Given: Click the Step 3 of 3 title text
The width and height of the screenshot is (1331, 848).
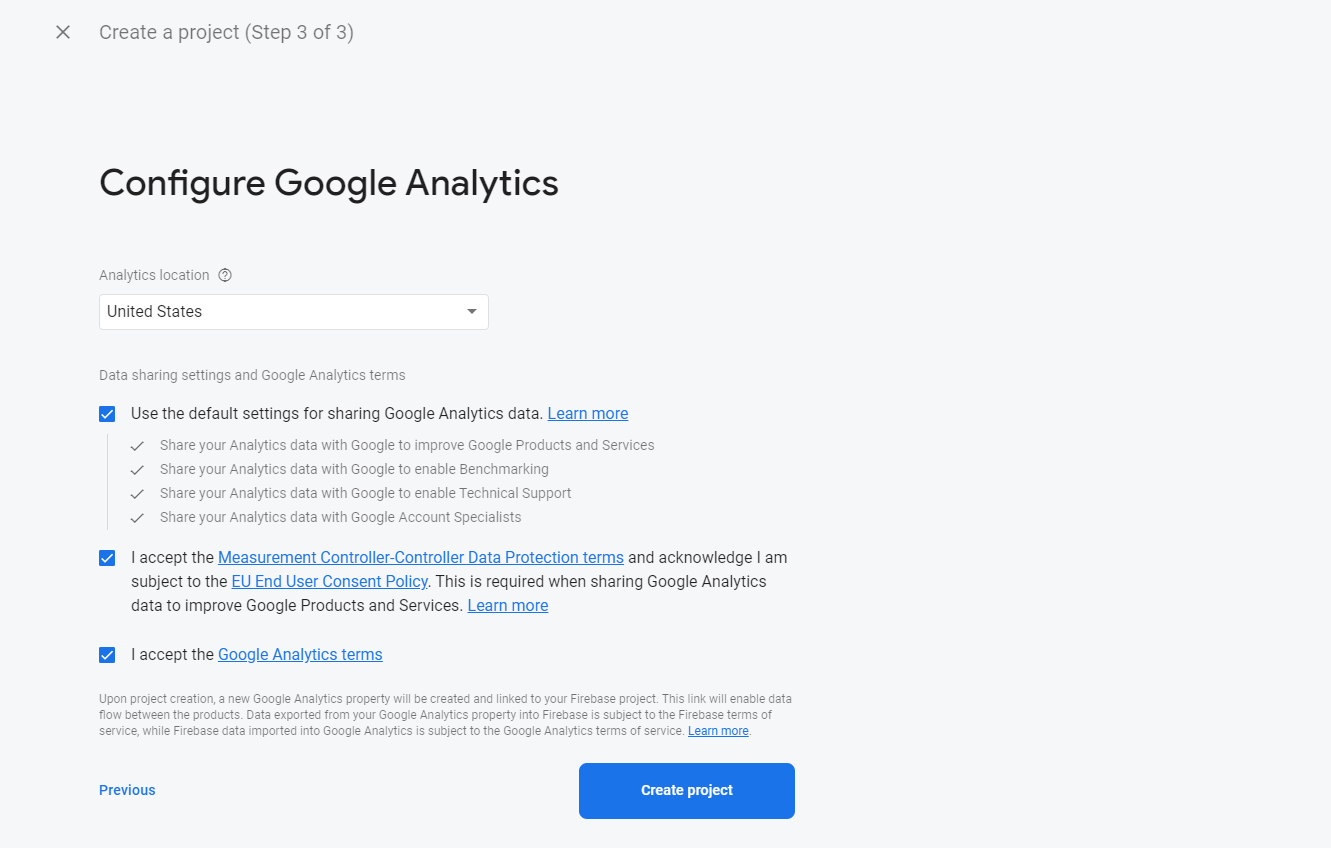Looking at the screenshot, I should coord(226,32).
